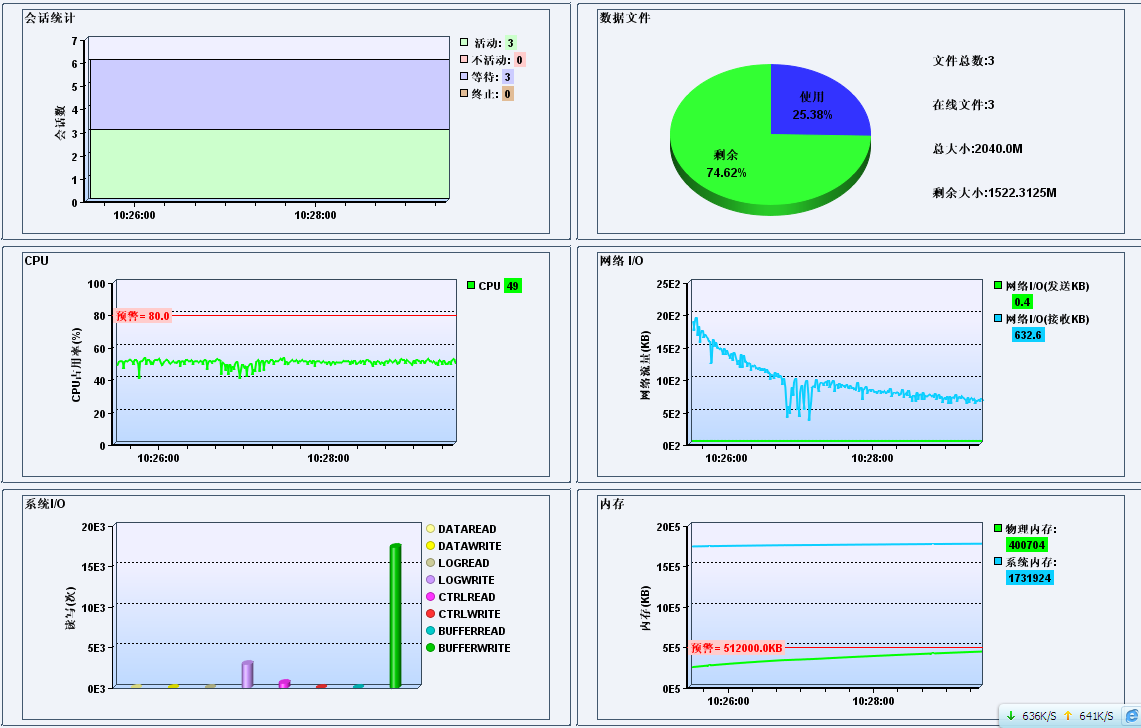
Task: Click the LOGWRITE legend marker
Action: (431, 580)
